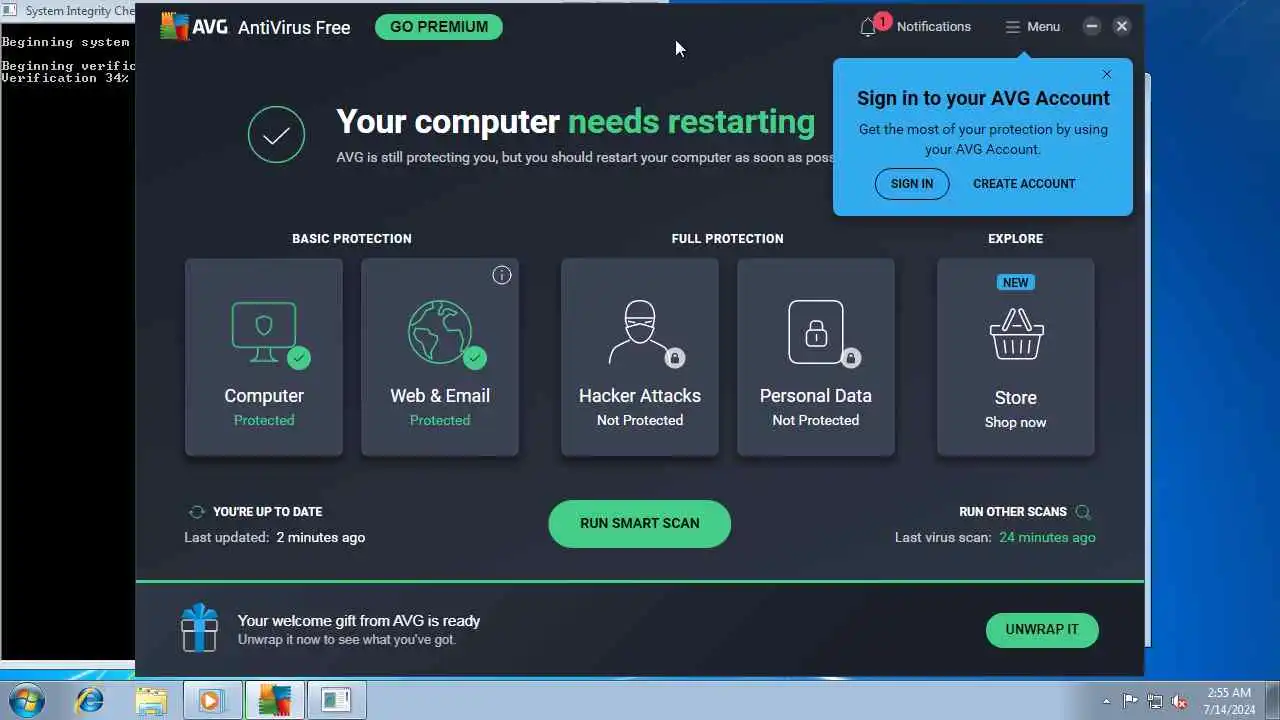Click the magnifier icon beside Run Other Scans
Screen dimensions: 1280x720
coord(1083,512)
